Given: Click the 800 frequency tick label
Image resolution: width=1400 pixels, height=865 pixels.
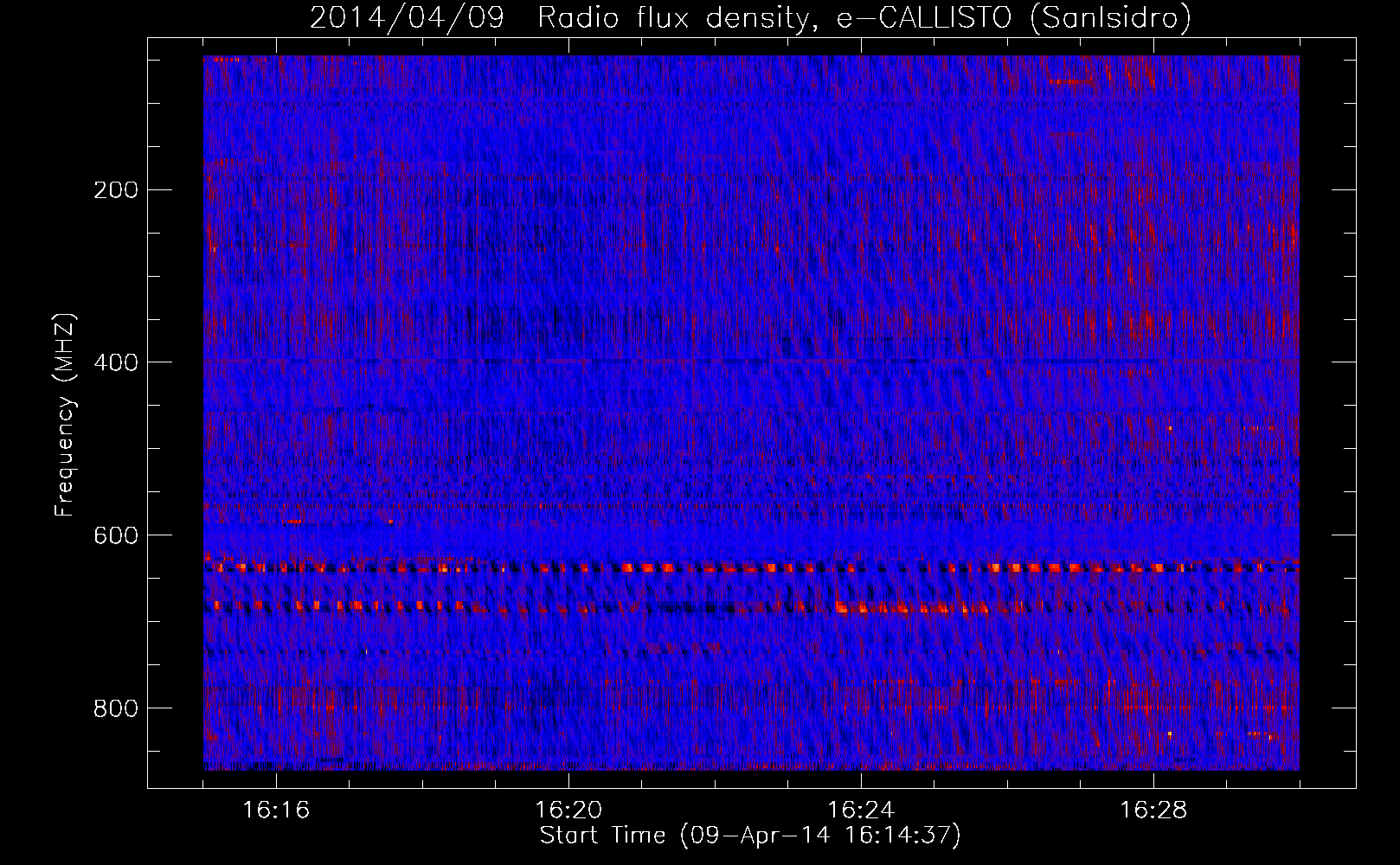Looking at the screenshot, I should [x=115, y=708].
